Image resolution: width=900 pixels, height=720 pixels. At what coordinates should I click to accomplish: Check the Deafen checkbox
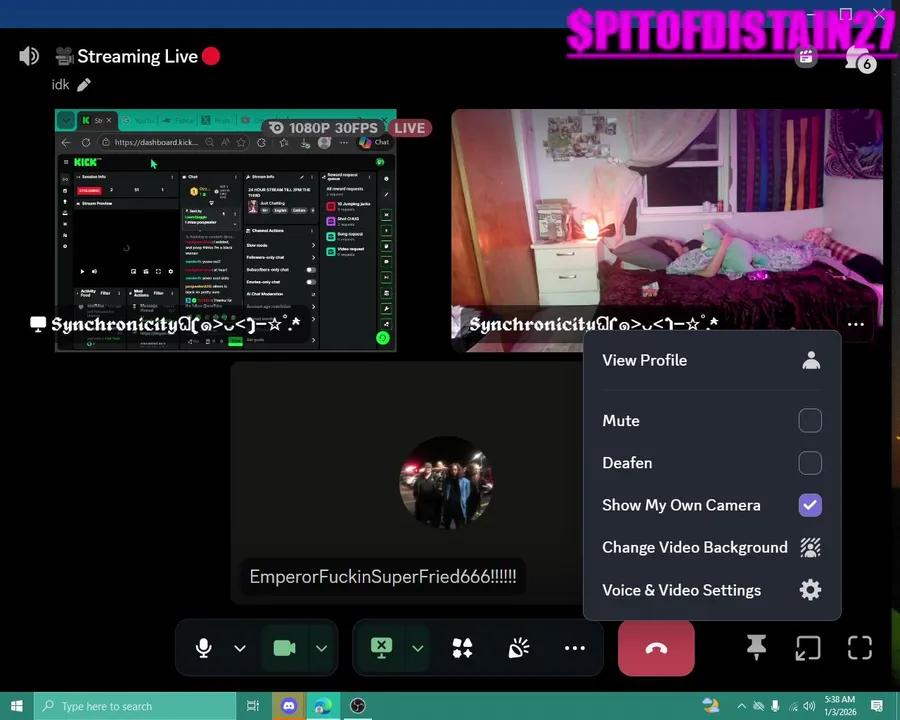pos(809,463)
